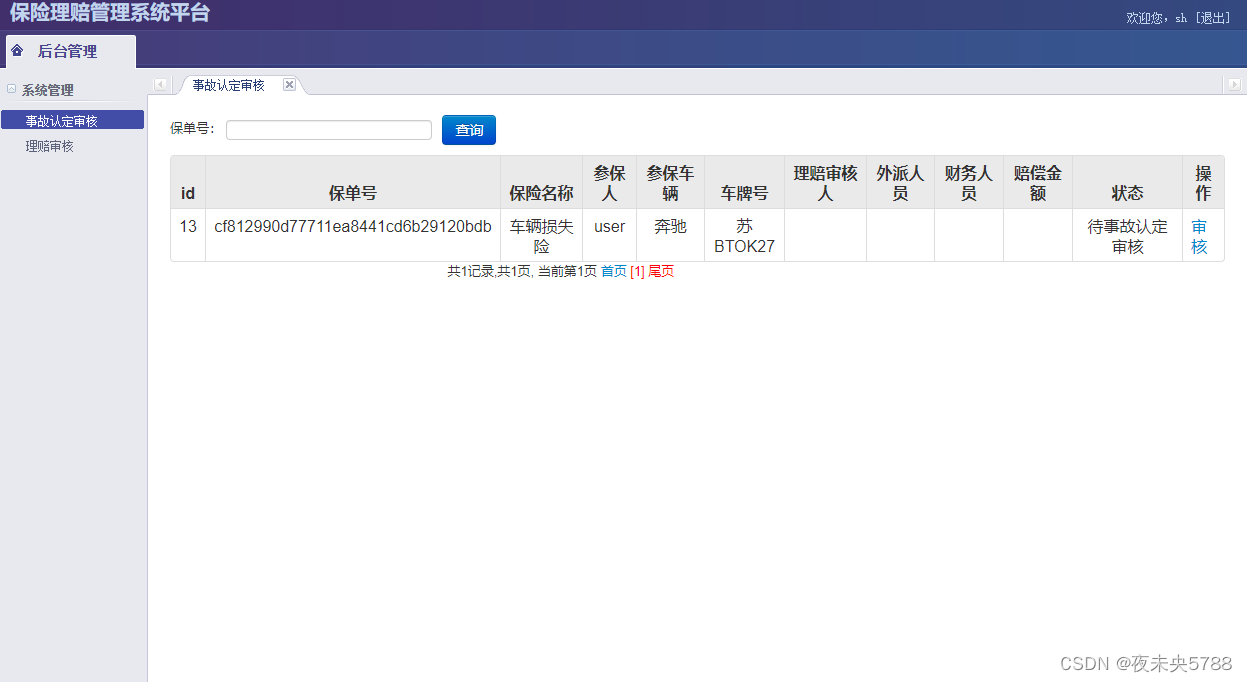The image size is (1247, 682).
Task: Click the 退出 logout link
Action: click(1213, 18)
